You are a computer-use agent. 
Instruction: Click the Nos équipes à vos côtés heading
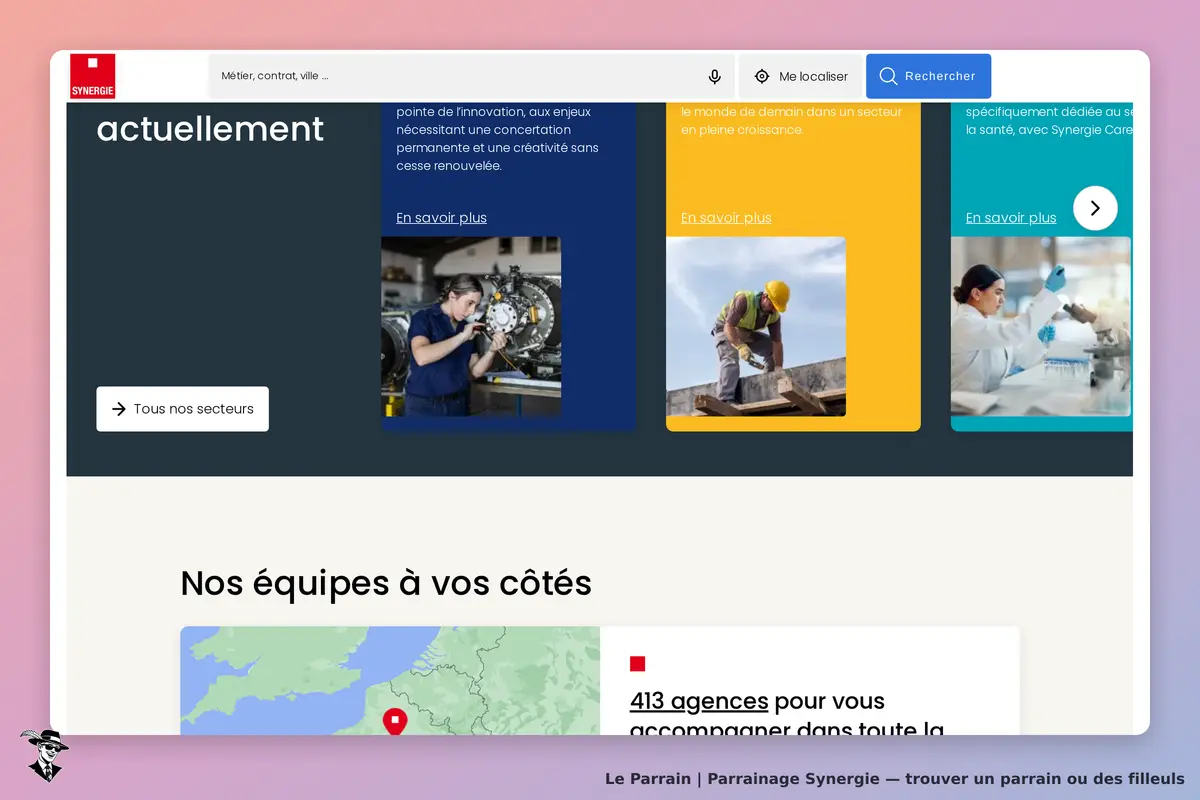point(386,583)
